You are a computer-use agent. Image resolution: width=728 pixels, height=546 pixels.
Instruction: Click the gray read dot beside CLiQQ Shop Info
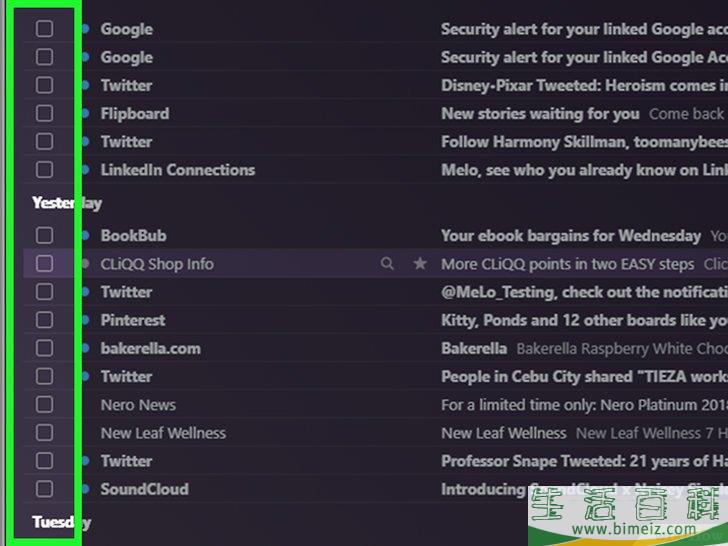click(x=85, y=264)
